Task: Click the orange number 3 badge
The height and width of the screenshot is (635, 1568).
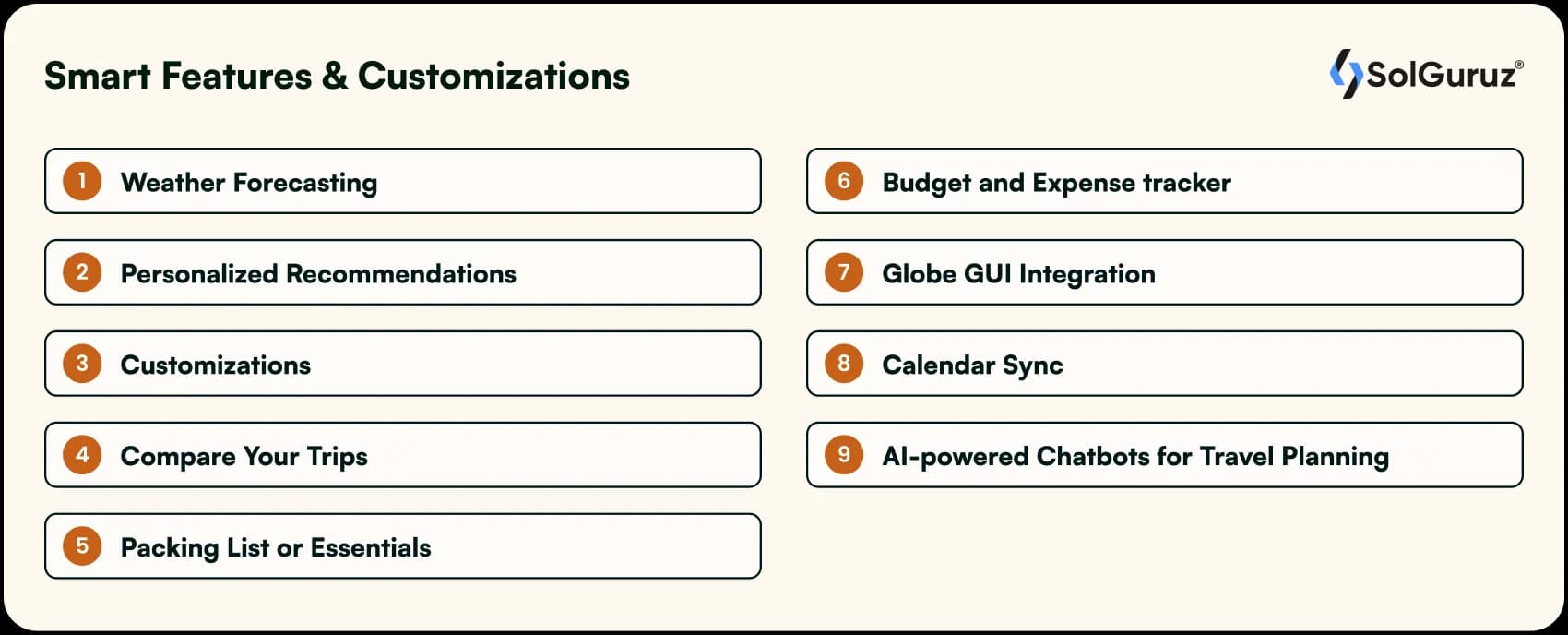Action: [x=82, y=364]
